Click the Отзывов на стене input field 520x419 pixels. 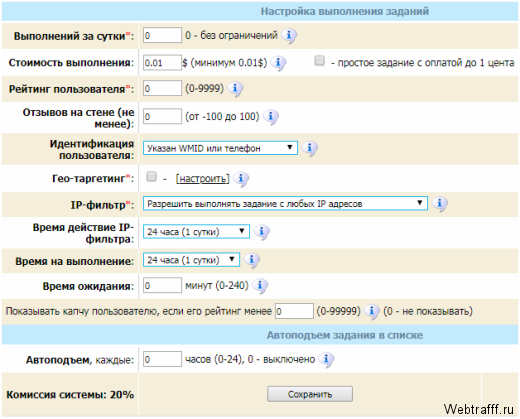coord(162,117)
